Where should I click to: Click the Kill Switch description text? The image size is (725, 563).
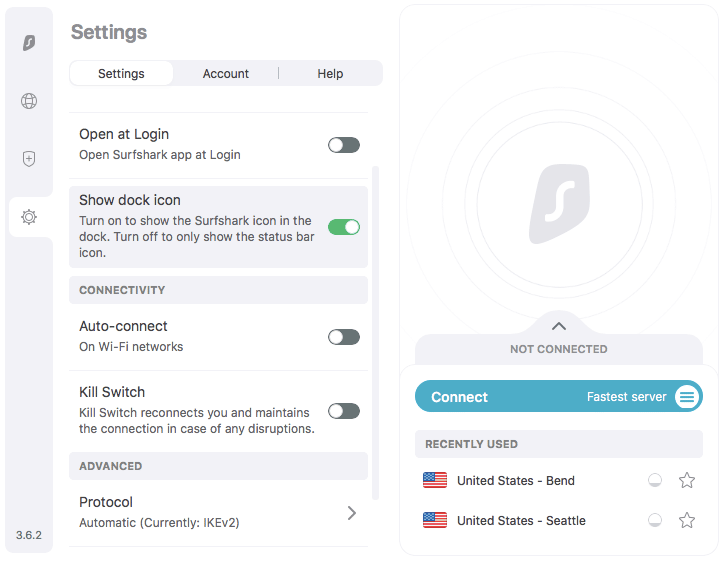click(x=197, y=421)
